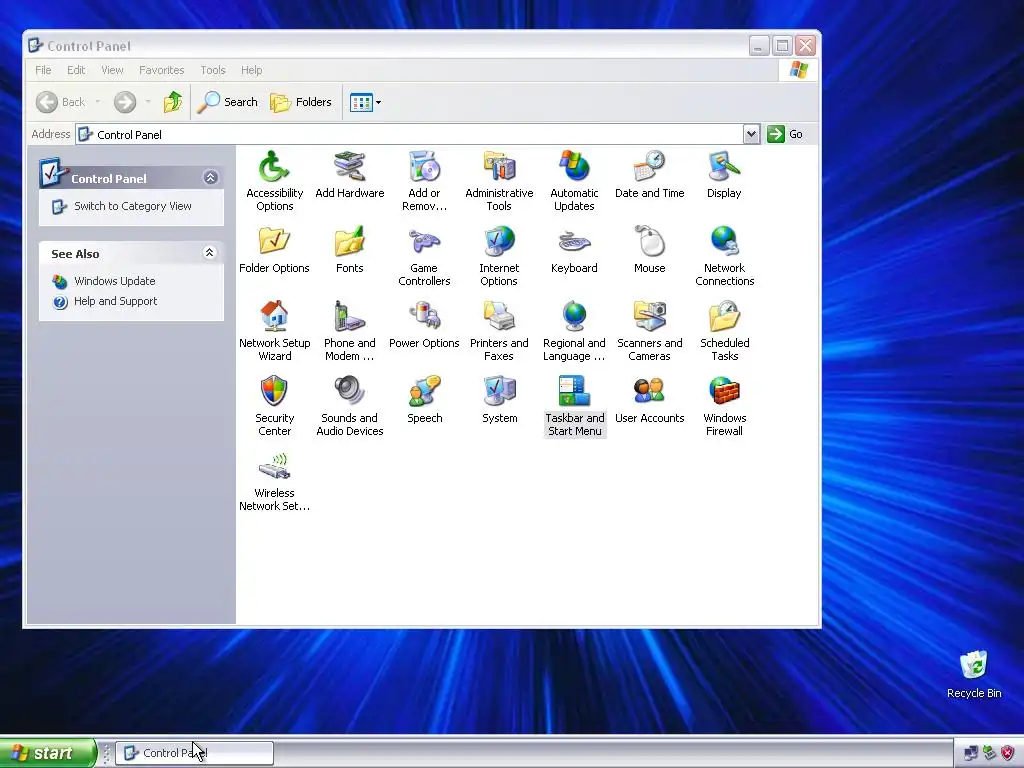The width and height of the screenshot is (1024, 768).
Task: Select Windows Firewall icon
Action: [724, 406]
